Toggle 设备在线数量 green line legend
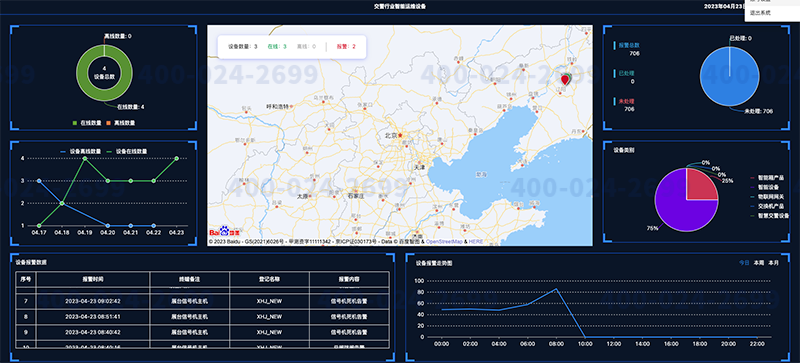 point(127,151)
